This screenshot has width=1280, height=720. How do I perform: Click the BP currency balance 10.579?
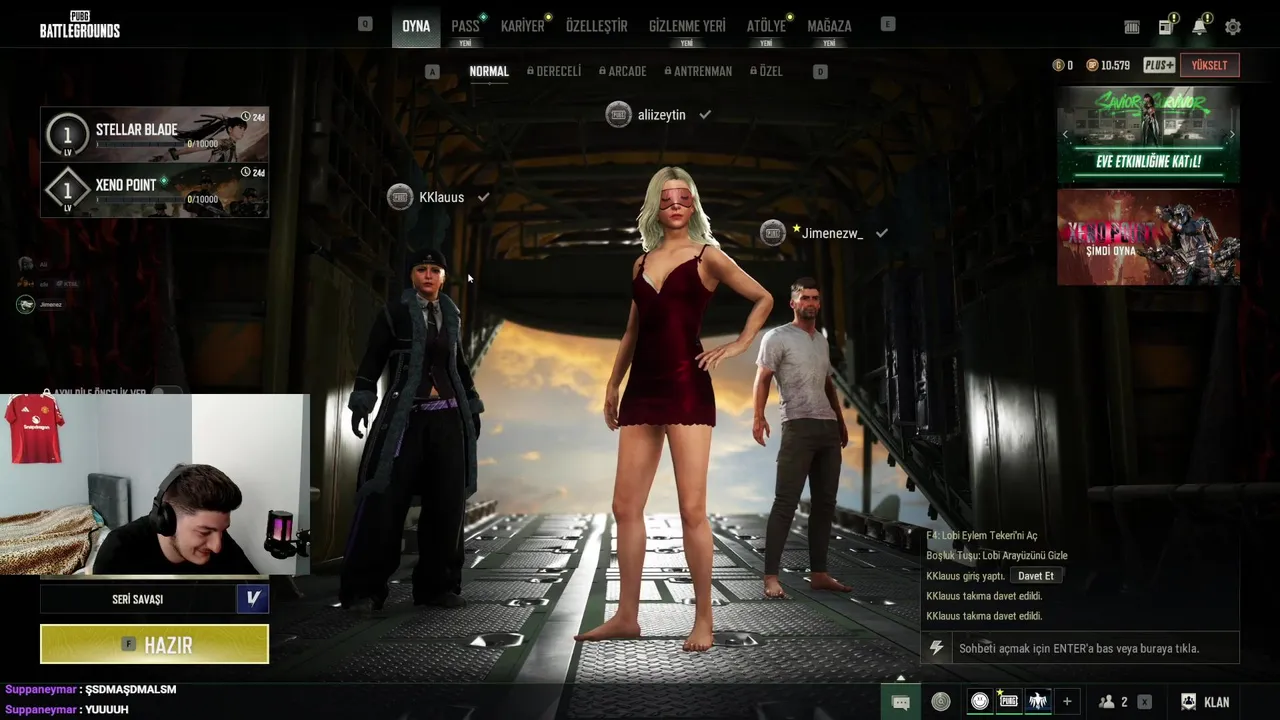click(1108, 65)
